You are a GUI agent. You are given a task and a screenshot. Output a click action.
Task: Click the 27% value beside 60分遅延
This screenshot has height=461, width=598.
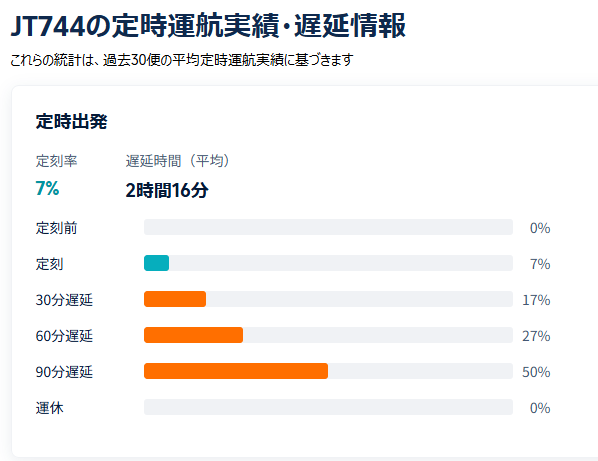536,336
